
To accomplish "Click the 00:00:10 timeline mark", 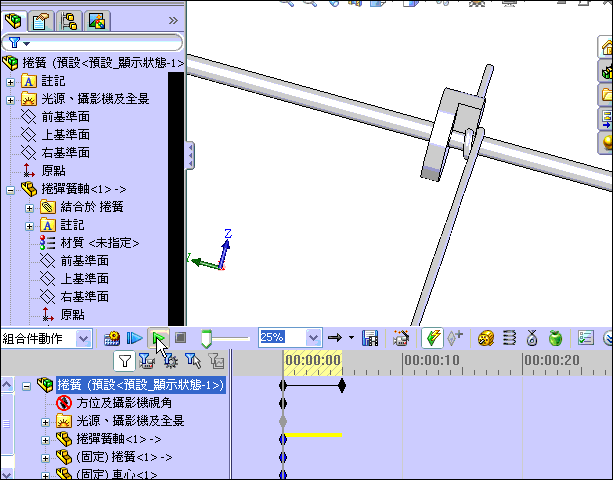I will 432,360.
